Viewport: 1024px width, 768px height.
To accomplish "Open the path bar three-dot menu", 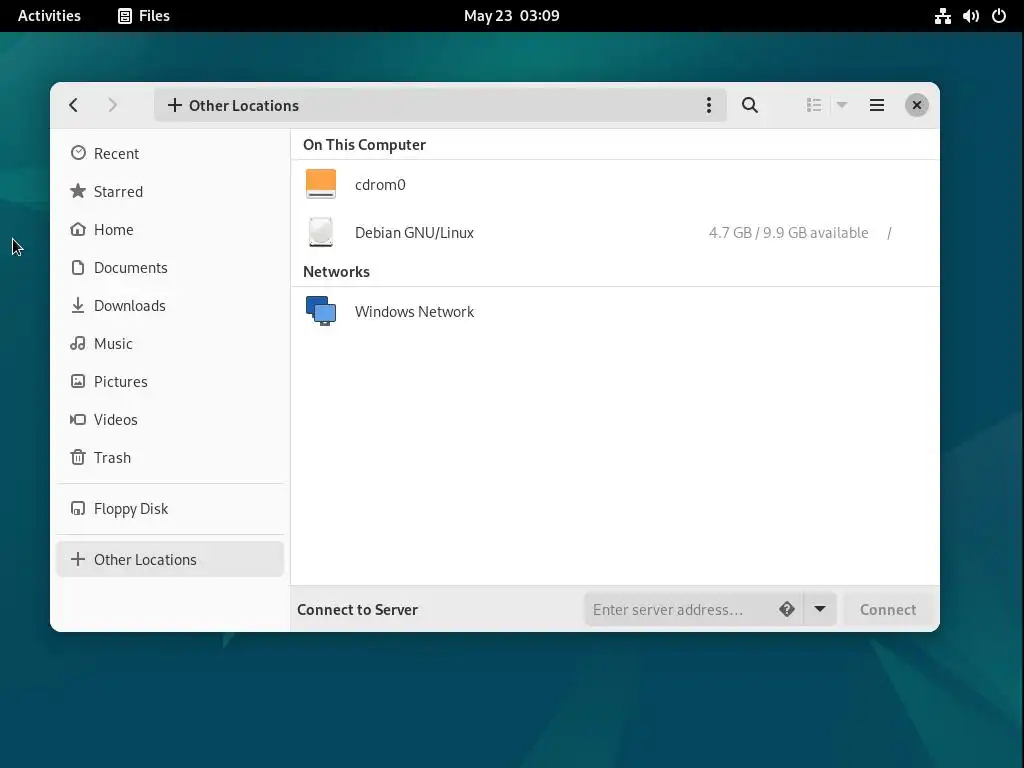I will point(709,105).
